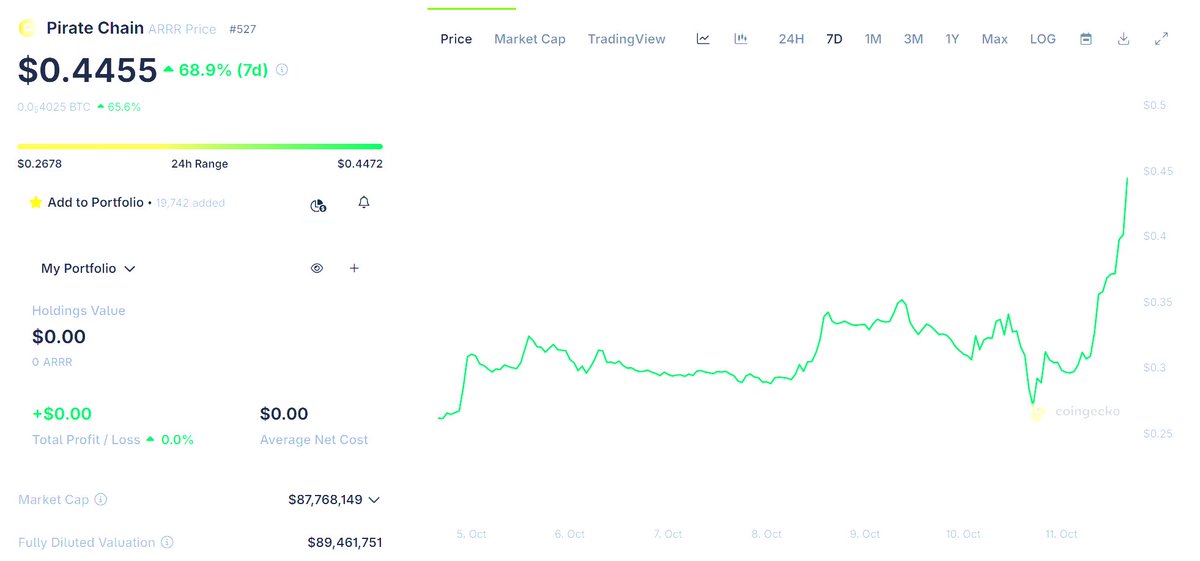Toggle portfolio visibility eye icon
Image resolution: width=1200 pixels, height=561 pixels.
(x=317, y=268)
